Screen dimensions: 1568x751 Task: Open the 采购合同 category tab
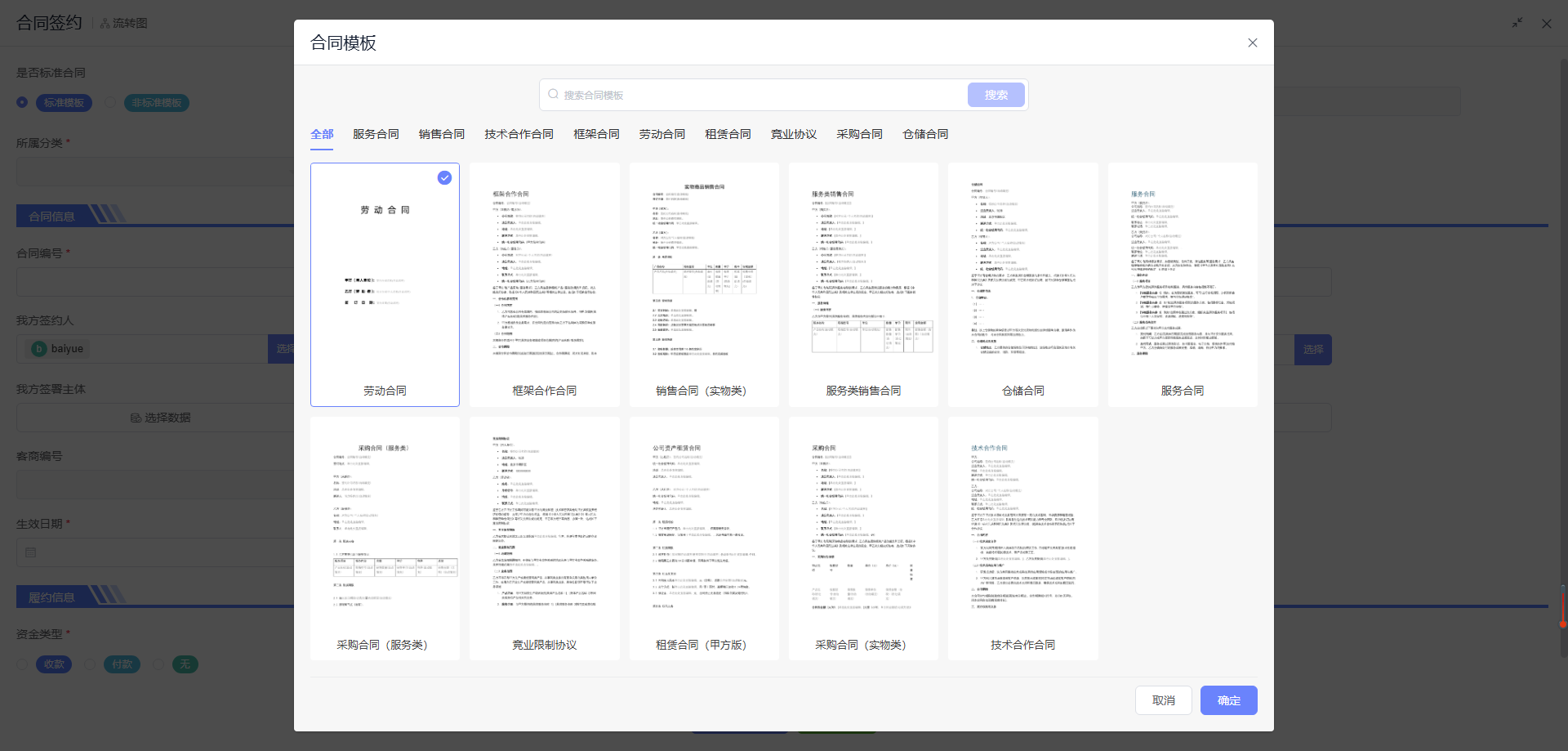pos(859,134)
